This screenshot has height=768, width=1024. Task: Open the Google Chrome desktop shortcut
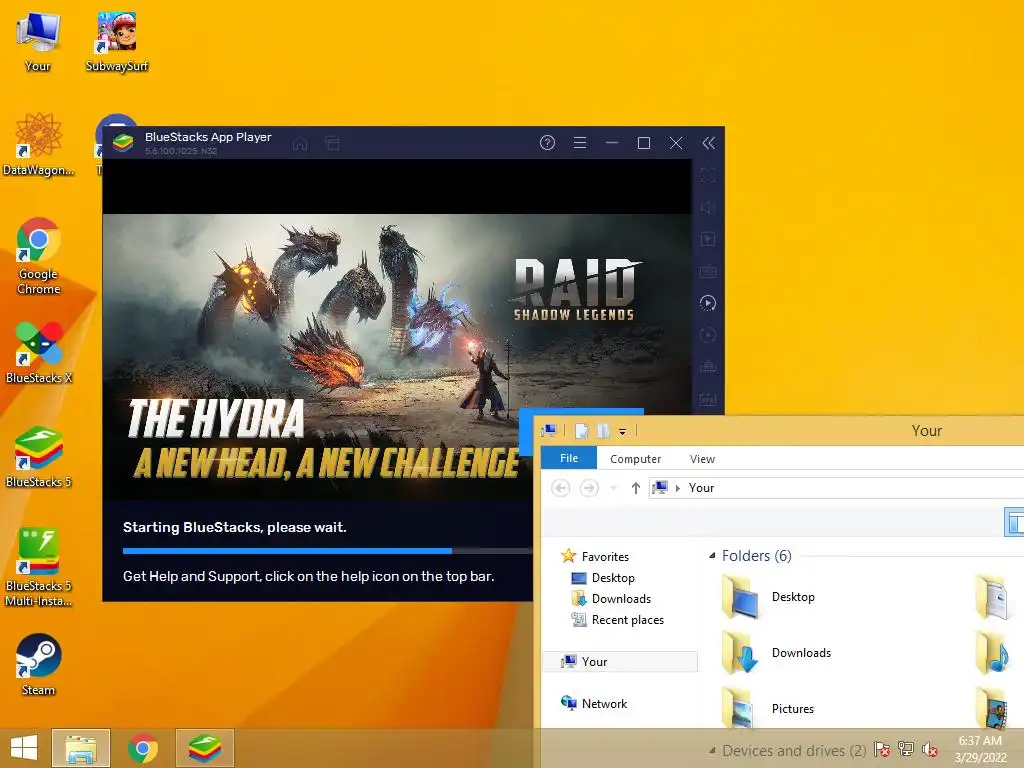(39, 255)
